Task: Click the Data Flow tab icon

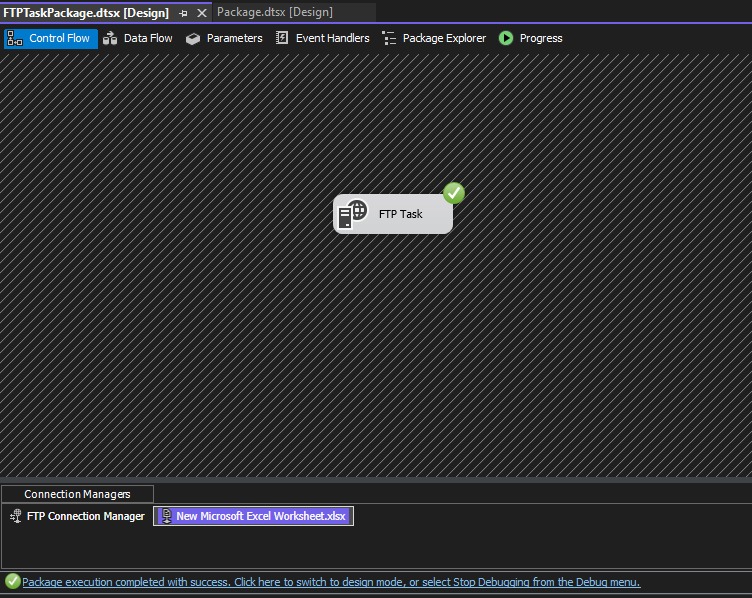Action: click(x=110, y=38)
